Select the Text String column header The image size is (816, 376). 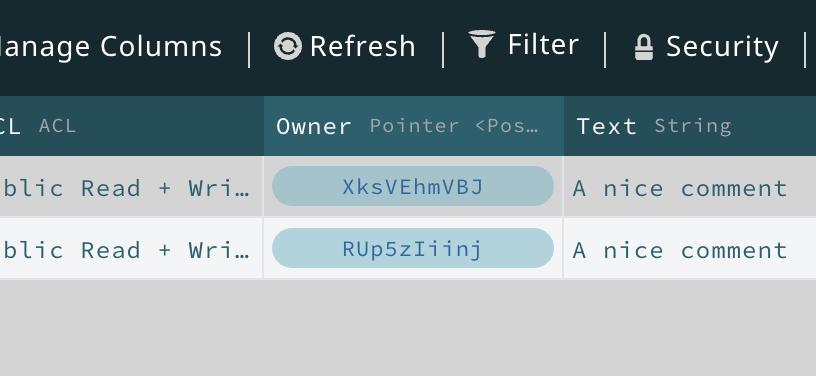click(x=690, y=126)
